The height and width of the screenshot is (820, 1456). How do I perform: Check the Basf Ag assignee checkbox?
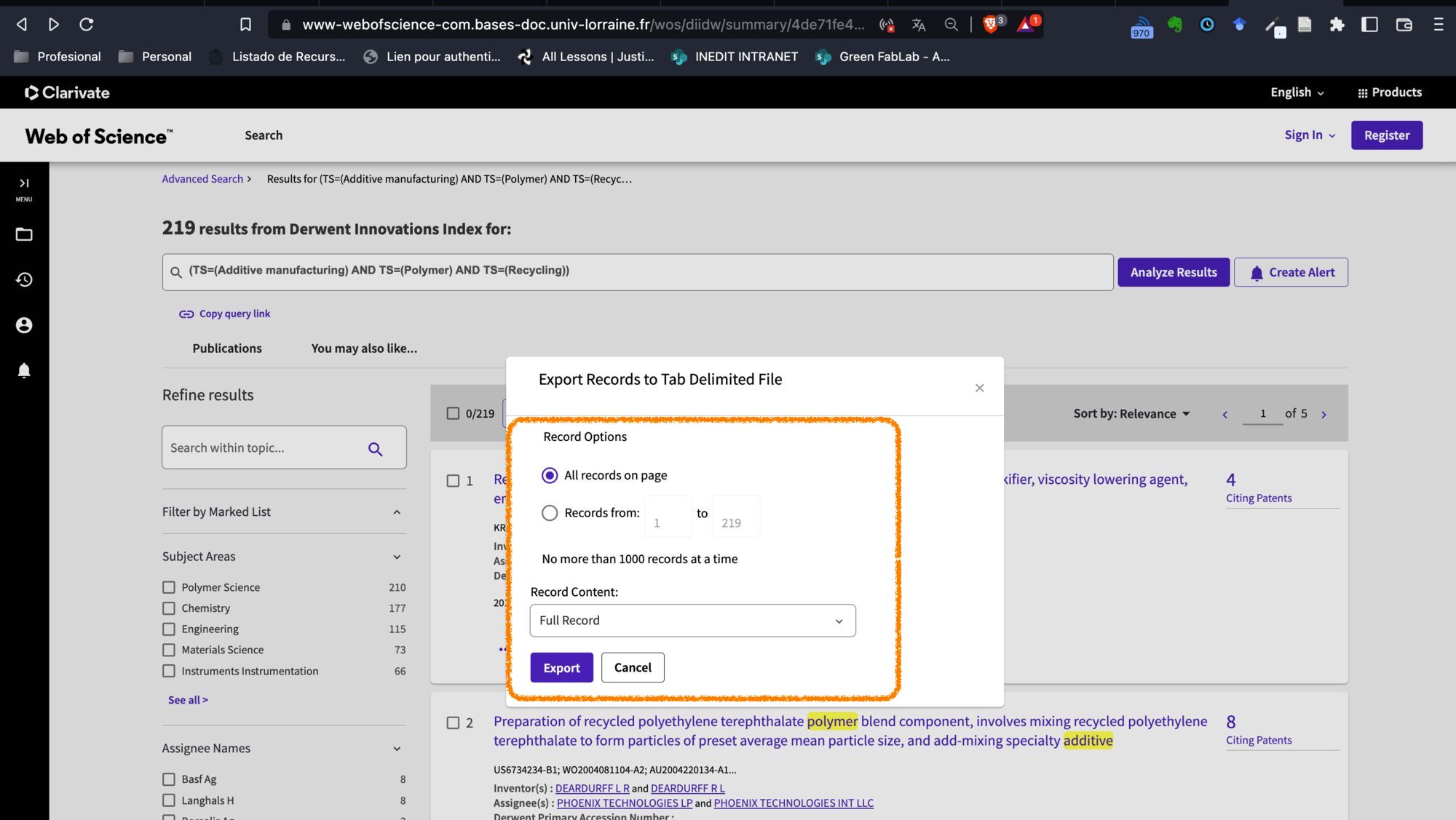[x=169, y=779]
